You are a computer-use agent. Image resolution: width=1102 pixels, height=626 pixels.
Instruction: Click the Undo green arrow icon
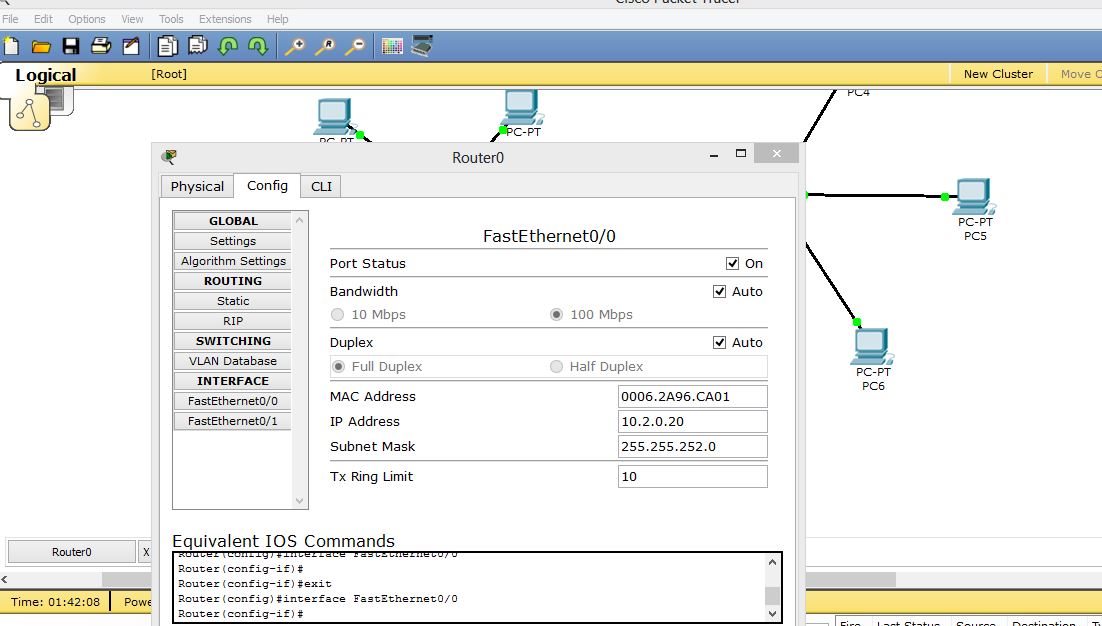[228, 46]
